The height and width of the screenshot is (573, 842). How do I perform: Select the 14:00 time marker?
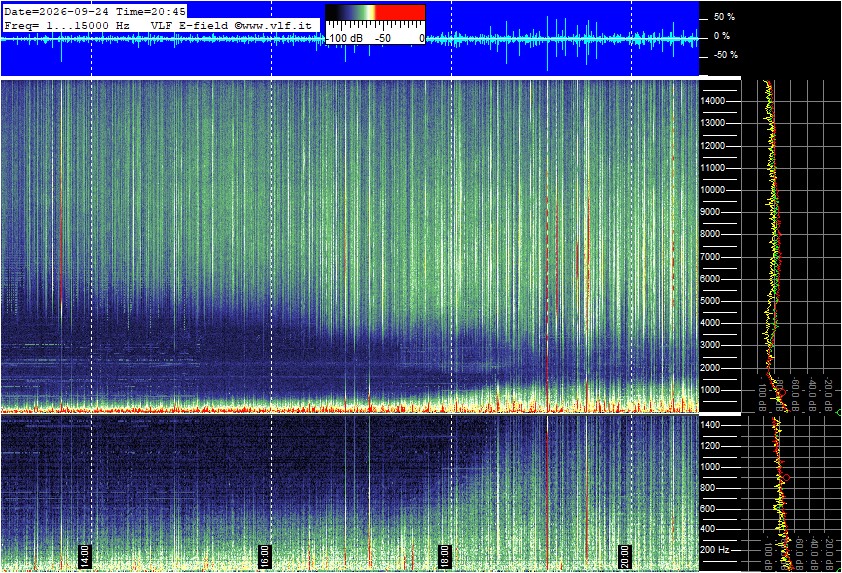click(84, 556)
